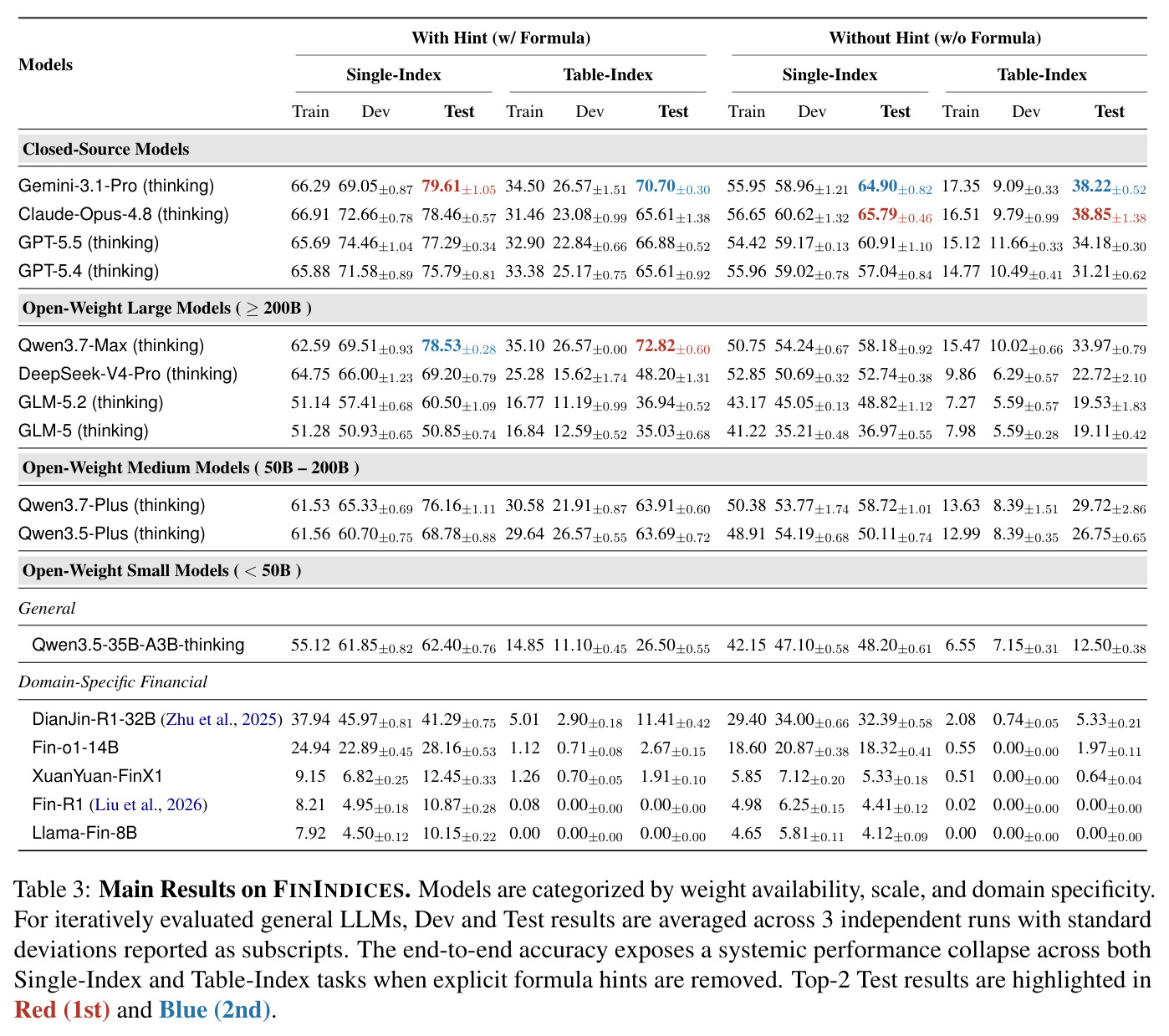Viewport: 1169px width, 1036px height.
Task: Click the red 38.85 Claude-Opus test score
Action: click(x=1109, y=215)
